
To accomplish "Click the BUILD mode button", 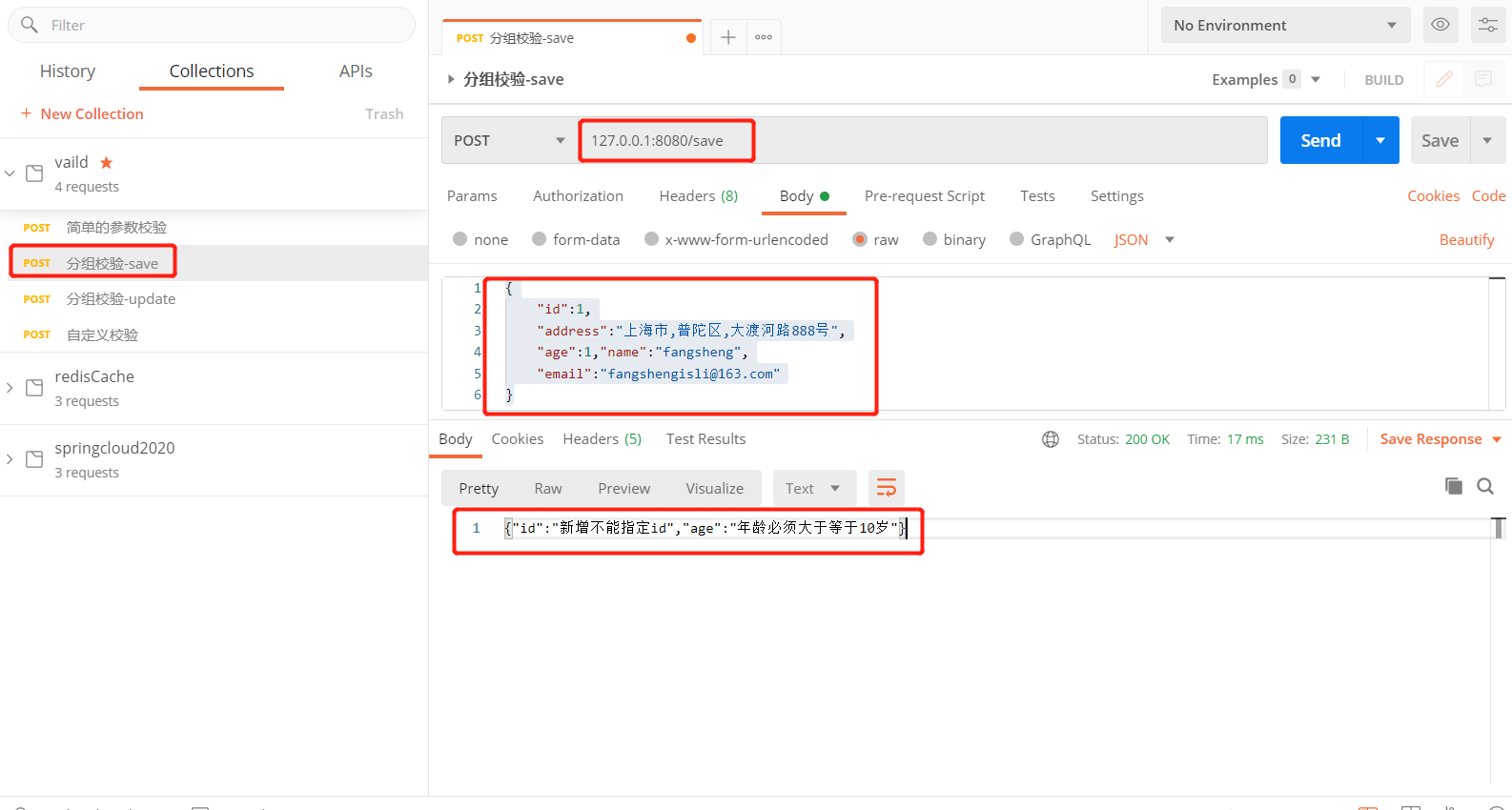I will pyautogui.click(x=1384, y=80).
